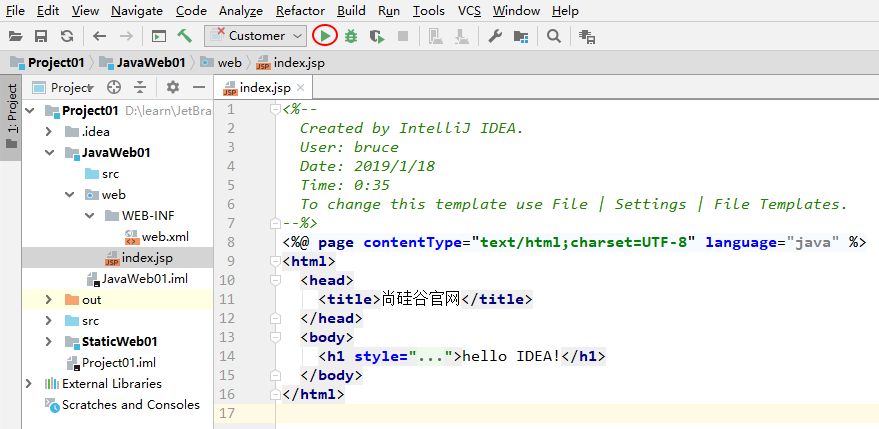Open the VCS menu

coord(469,11)
